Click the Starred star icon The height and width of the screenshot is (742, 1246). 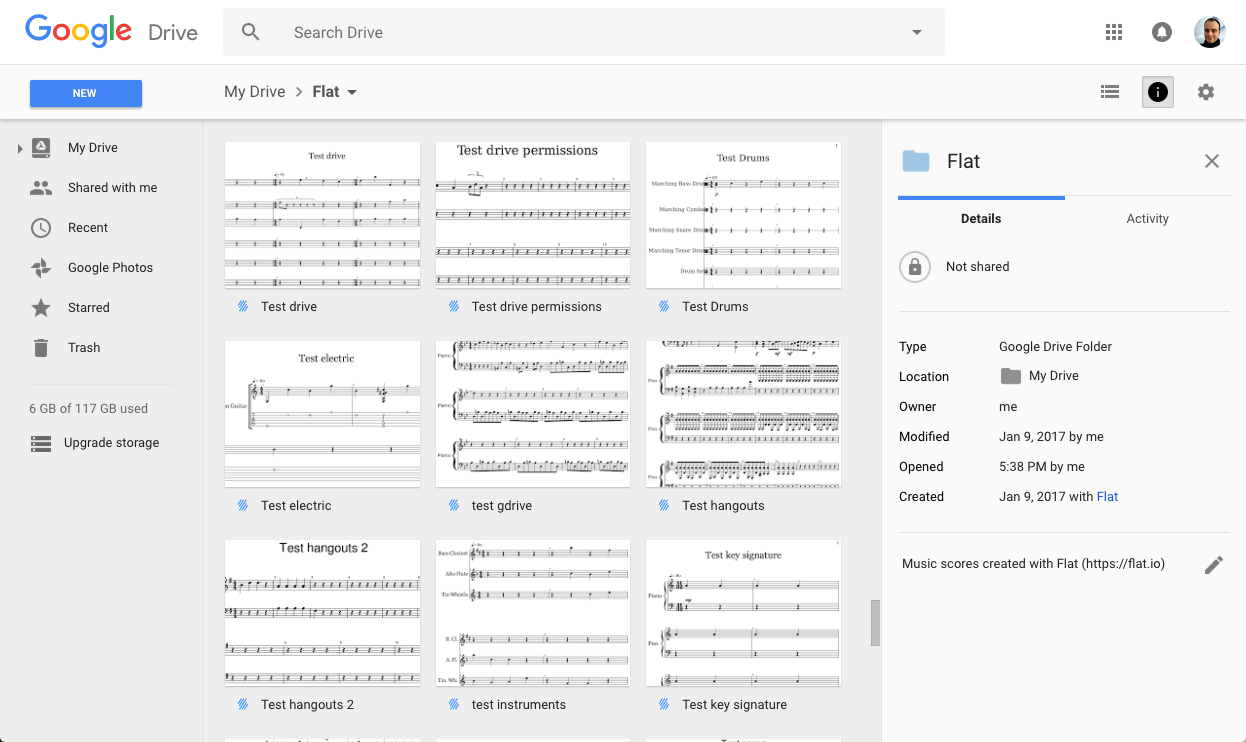tap(41, 307)
